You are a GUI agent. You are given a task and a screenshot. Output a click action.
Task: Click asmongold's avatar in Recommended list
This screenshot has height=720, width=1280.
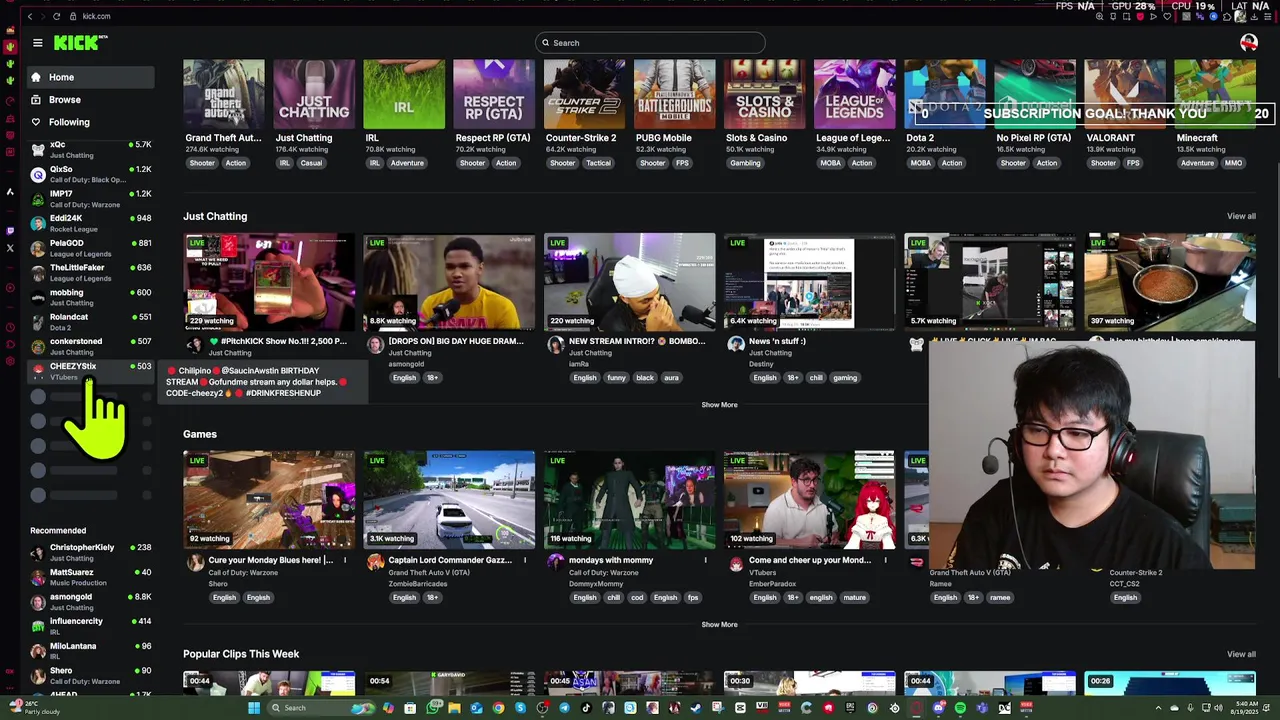(38, 601)
